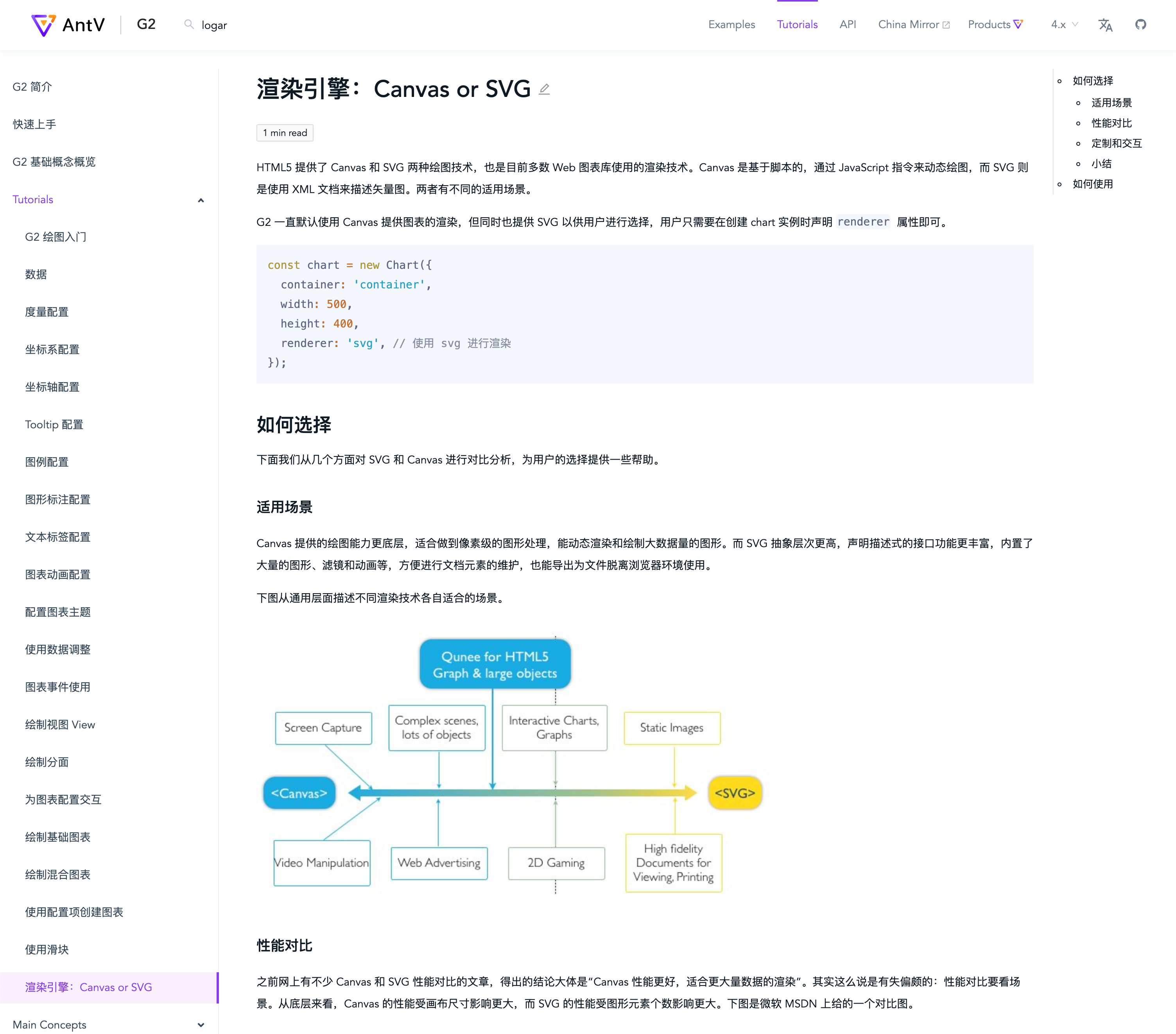Jump to 性能对比 in table of contents
The height and width of the screenshot is (1034, 1176).
coord(1111,123)
